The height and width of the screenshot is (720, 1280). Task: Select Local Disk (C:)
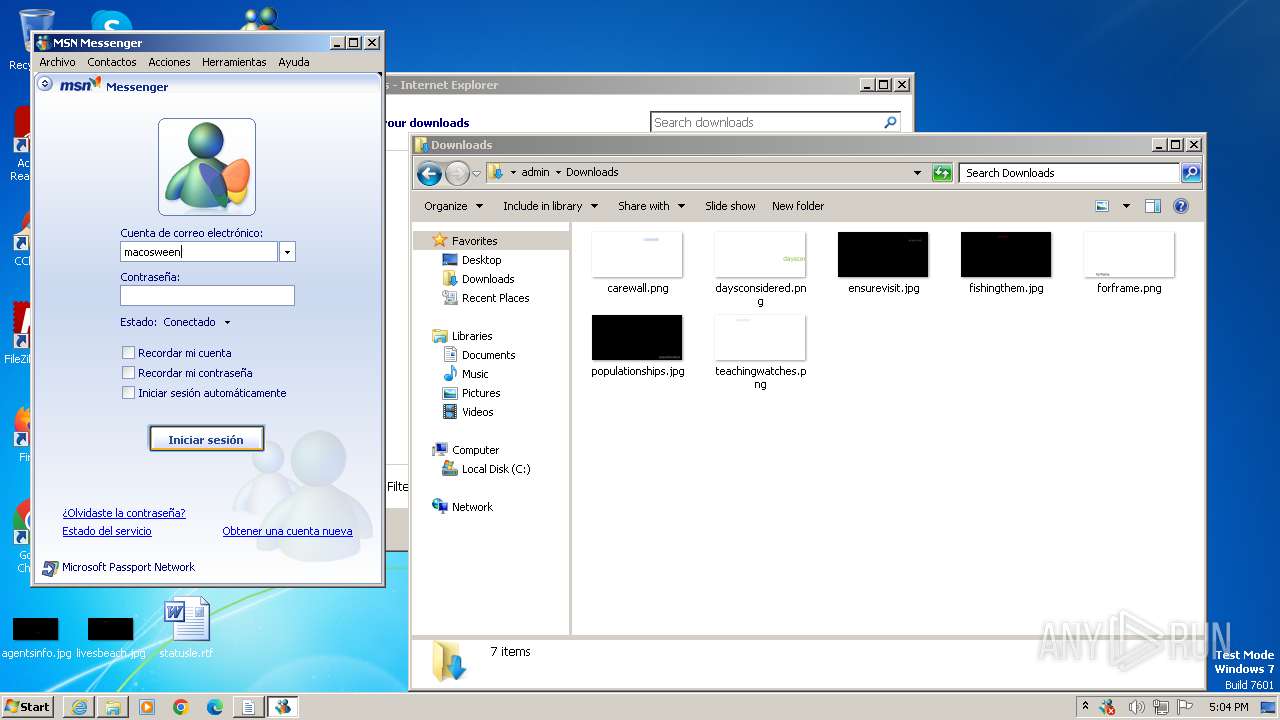(486, 469)
